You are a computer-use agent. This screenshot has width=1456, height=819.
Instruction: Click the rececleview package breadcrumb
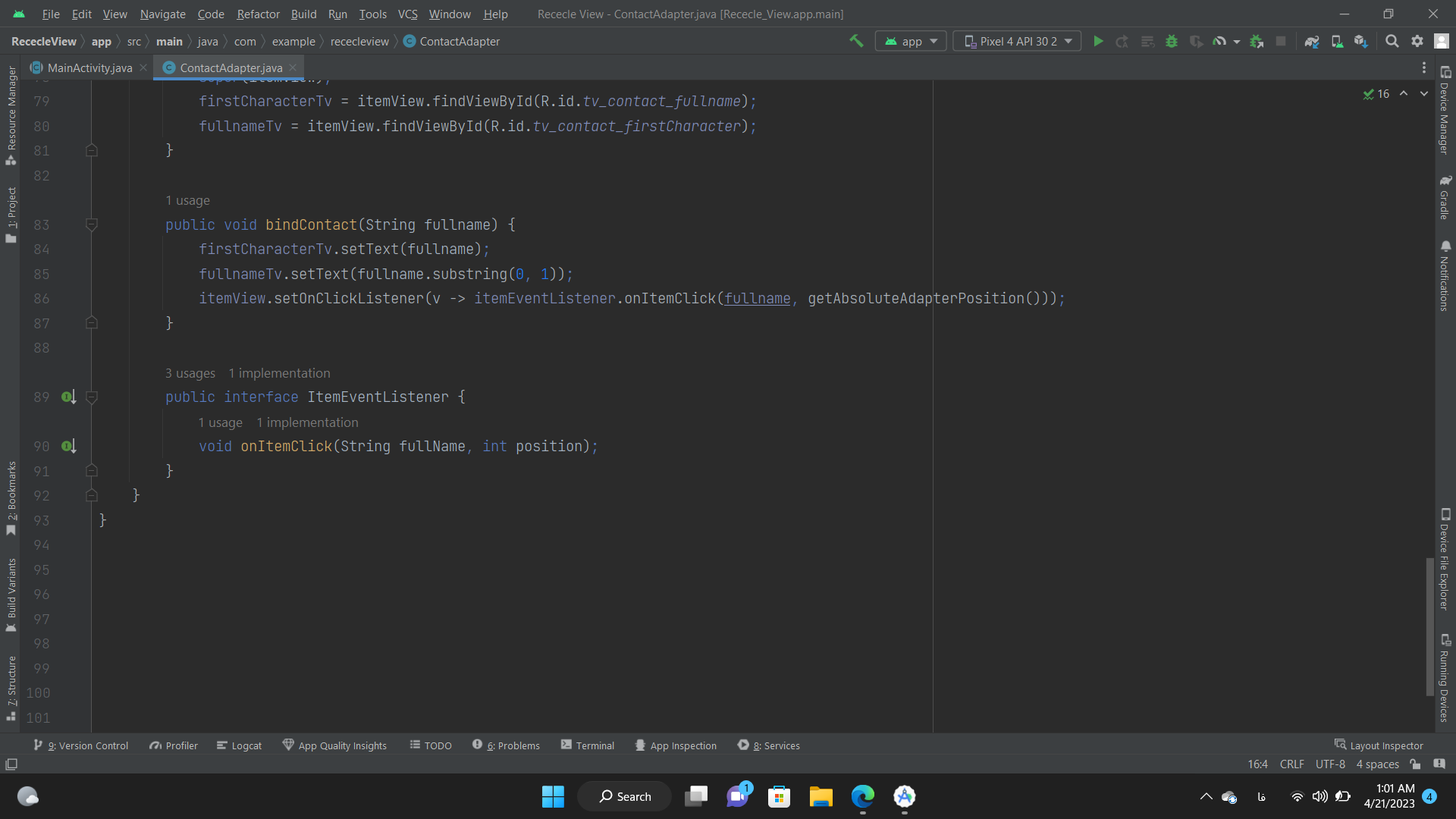click(x=359, y=41)
